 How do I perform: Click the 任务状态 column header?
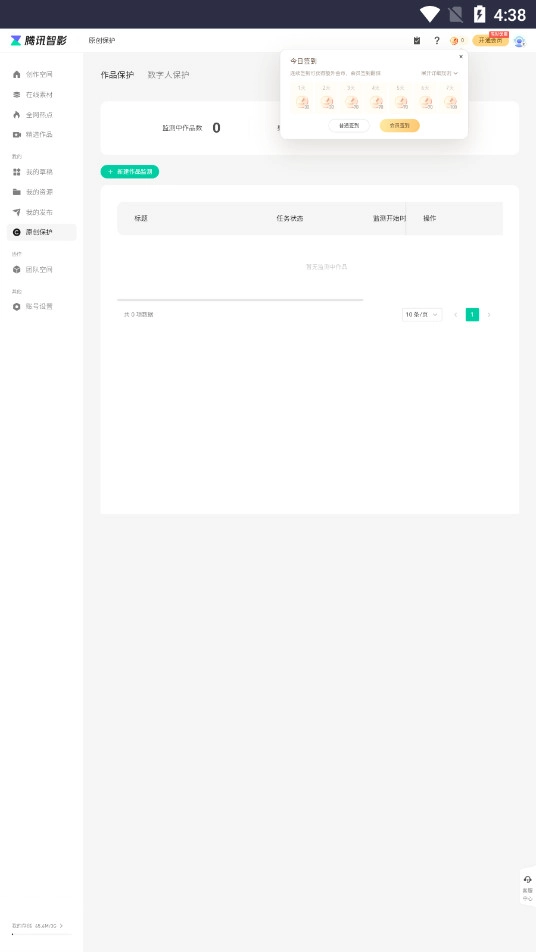point(290,218)
